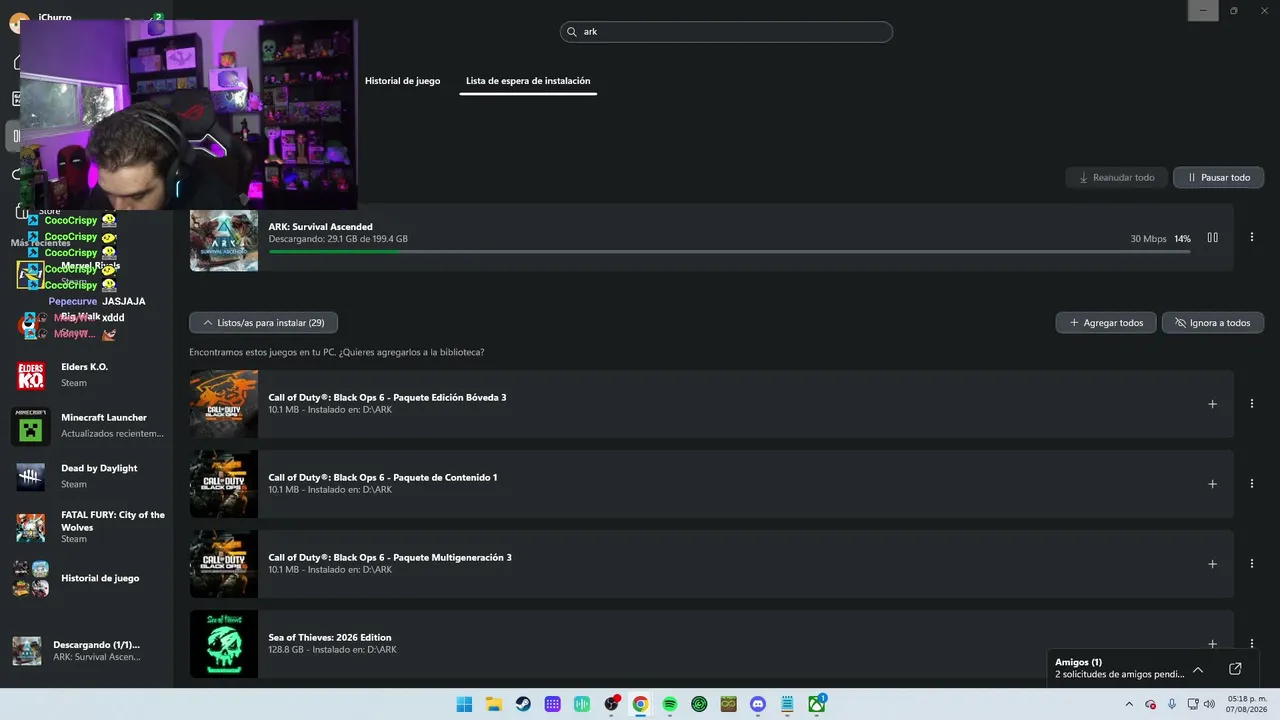Click the search magnifier icon
This screenshot has width=1280, height=720.
[x=573, y=32]
